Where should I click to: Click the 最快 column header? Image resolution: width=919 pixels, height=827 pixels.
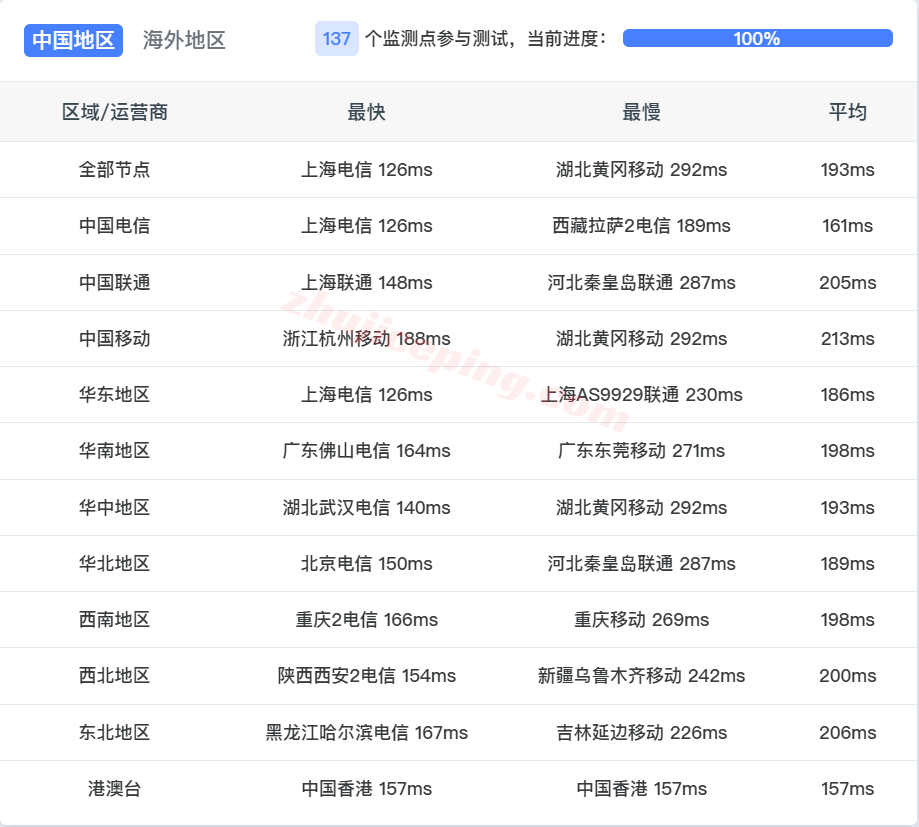click(366, 112)
